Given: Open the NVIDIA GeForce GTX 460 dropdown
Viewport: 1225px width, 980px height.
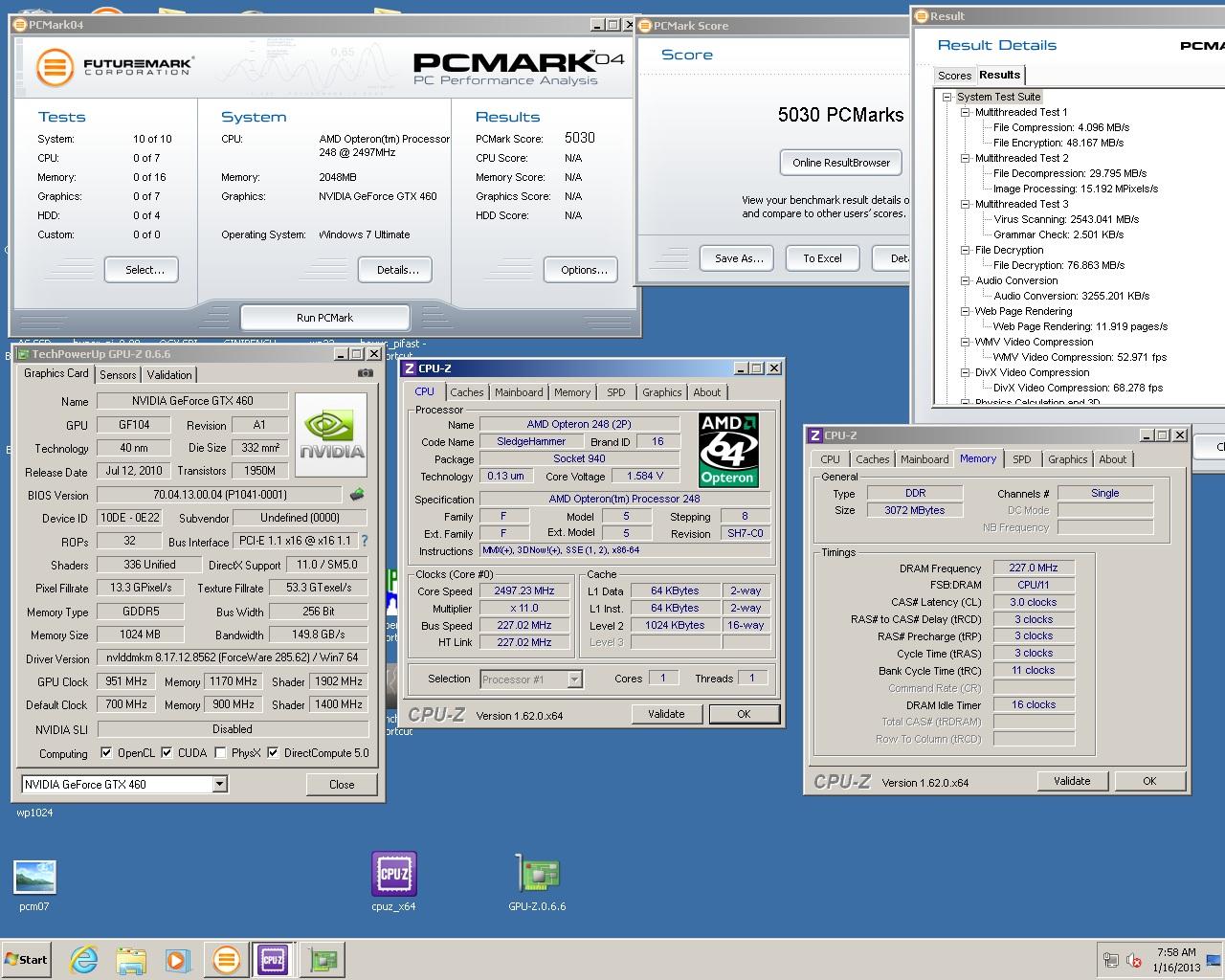Looking at the screenshot, I should (x=219, y=785).
